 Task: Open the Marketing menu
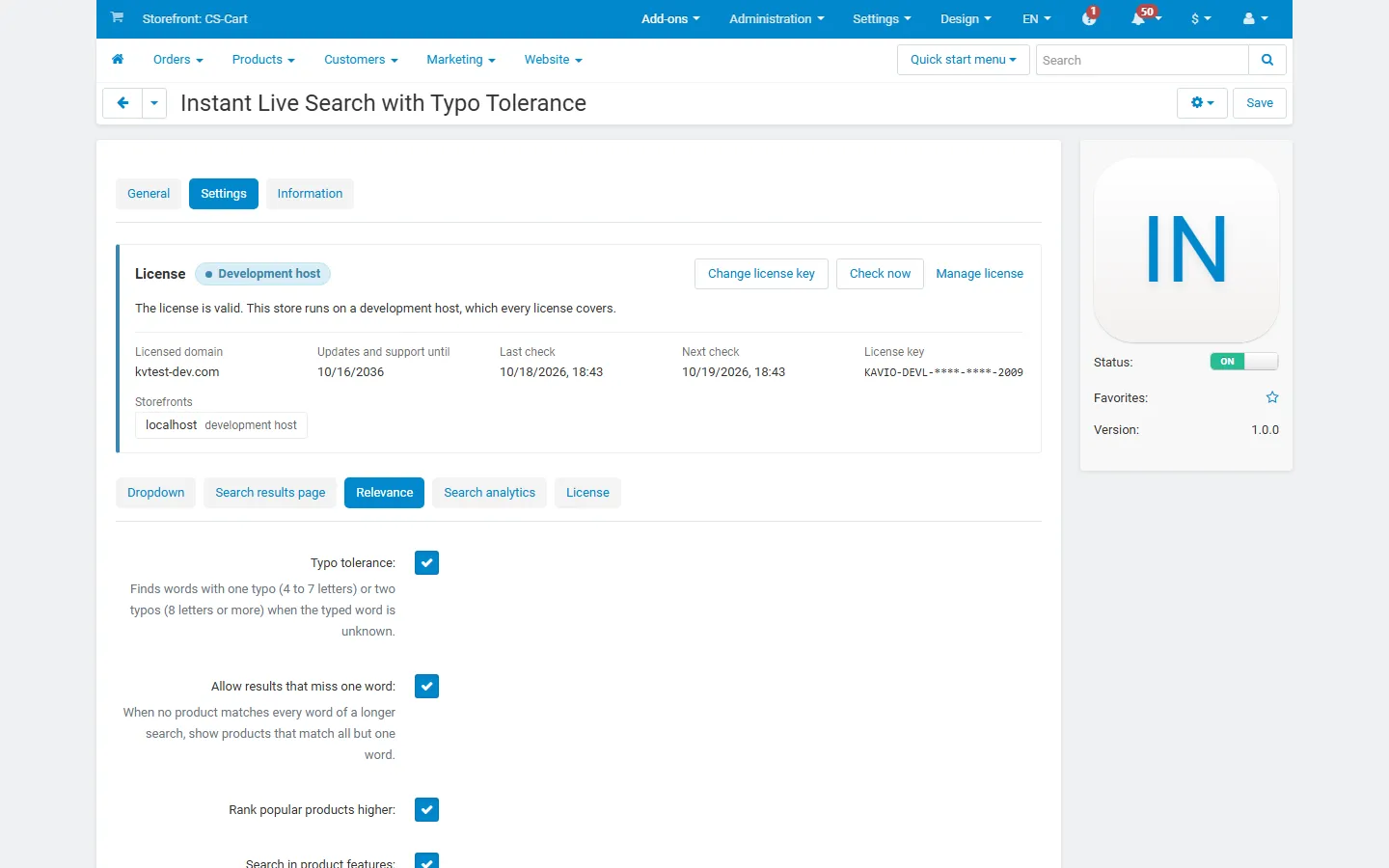pos(461,60)
